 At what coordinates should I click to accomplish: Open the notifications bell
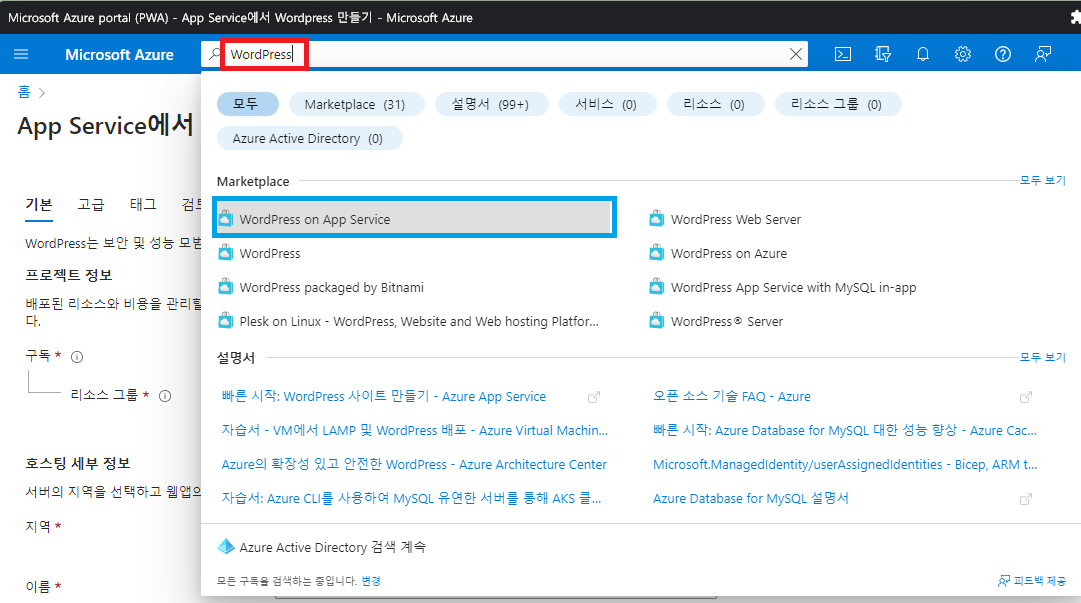(922, 54)
